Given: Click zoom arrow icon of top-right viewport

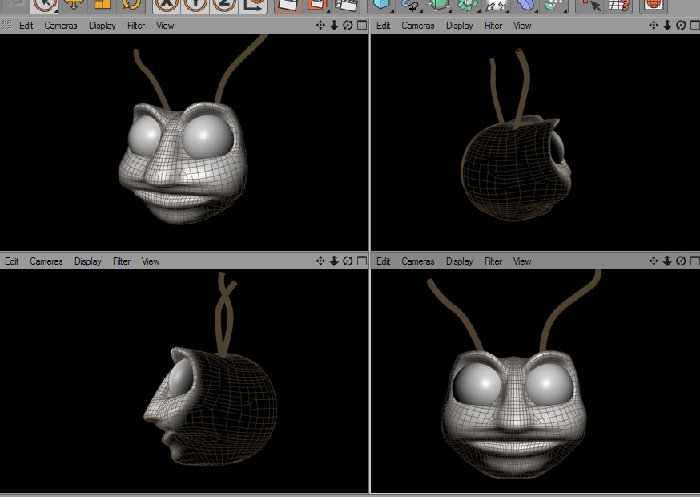Looking at the screenshot, I should coord(667,25).
